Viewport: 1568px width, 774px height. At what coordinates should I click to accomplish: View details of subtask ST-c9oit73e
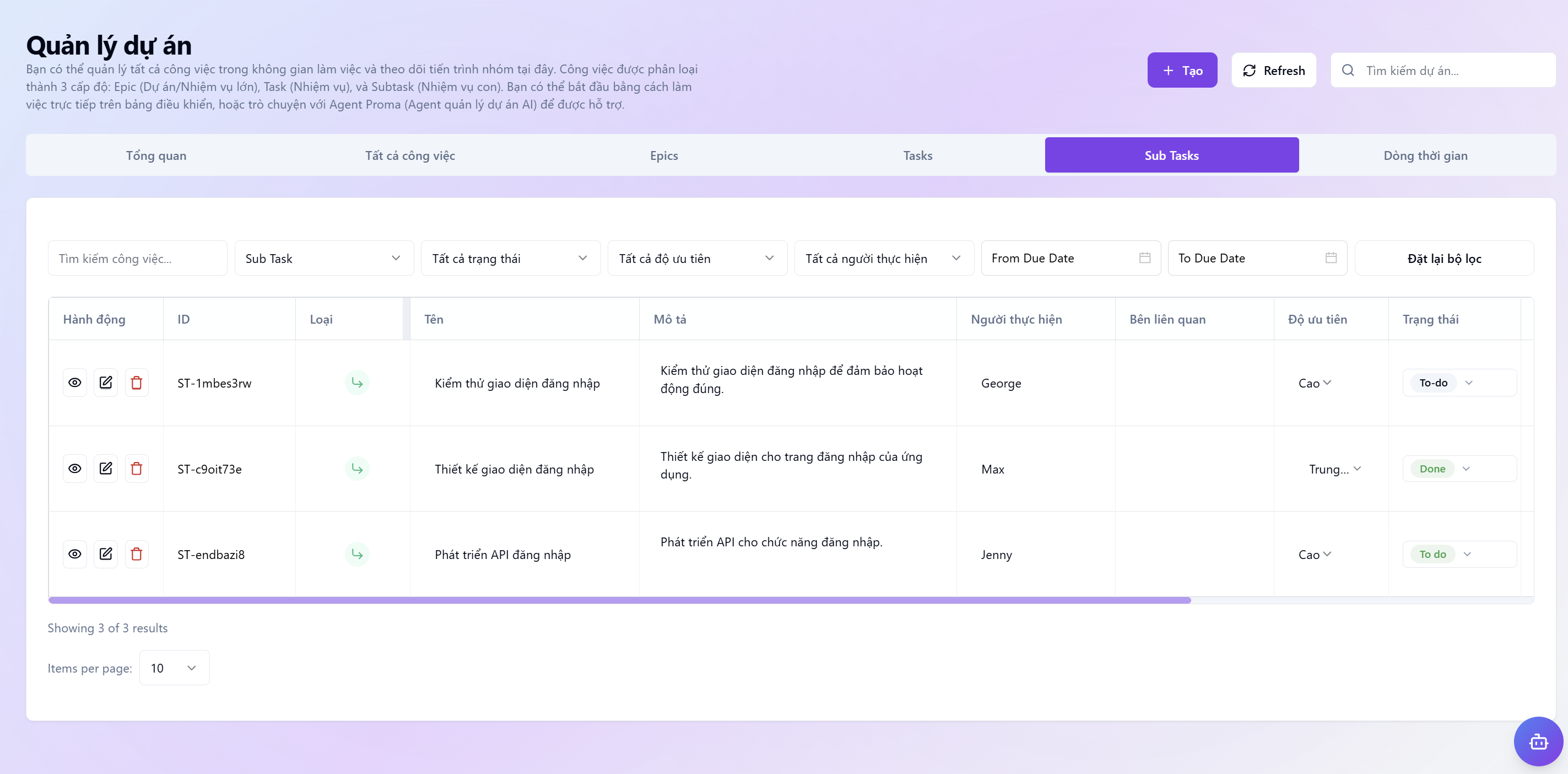point(75,468)
